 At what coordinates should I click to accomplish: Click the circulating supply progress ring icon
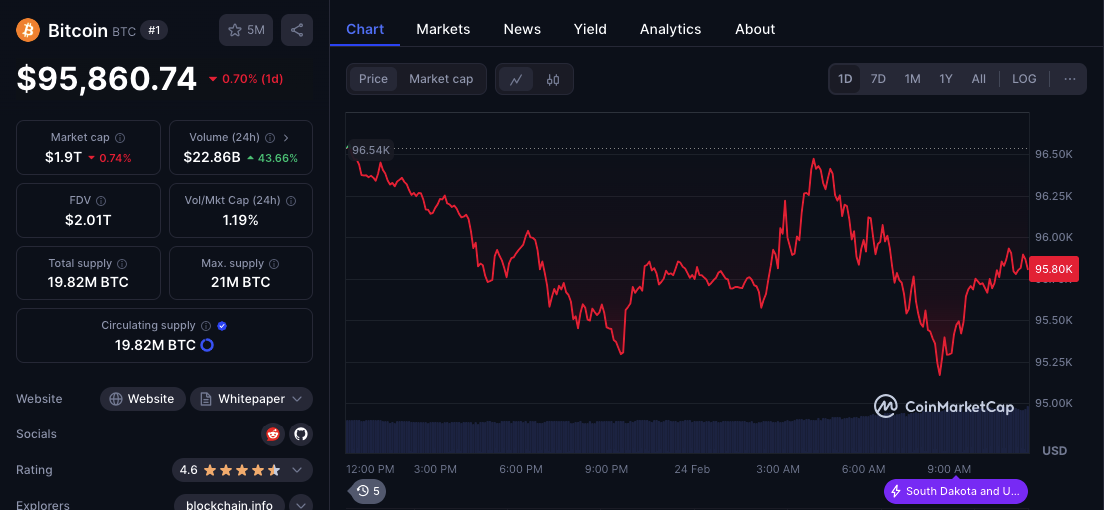pyautogui.click(x=207, y=345)
